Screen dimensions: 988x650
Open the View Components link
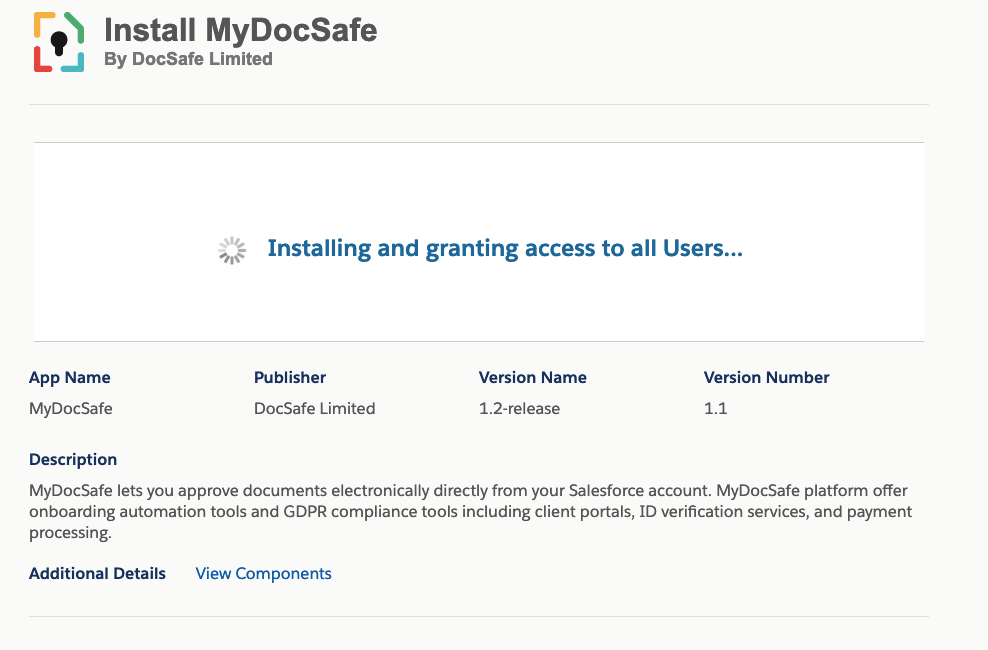(x=263, y=574)
